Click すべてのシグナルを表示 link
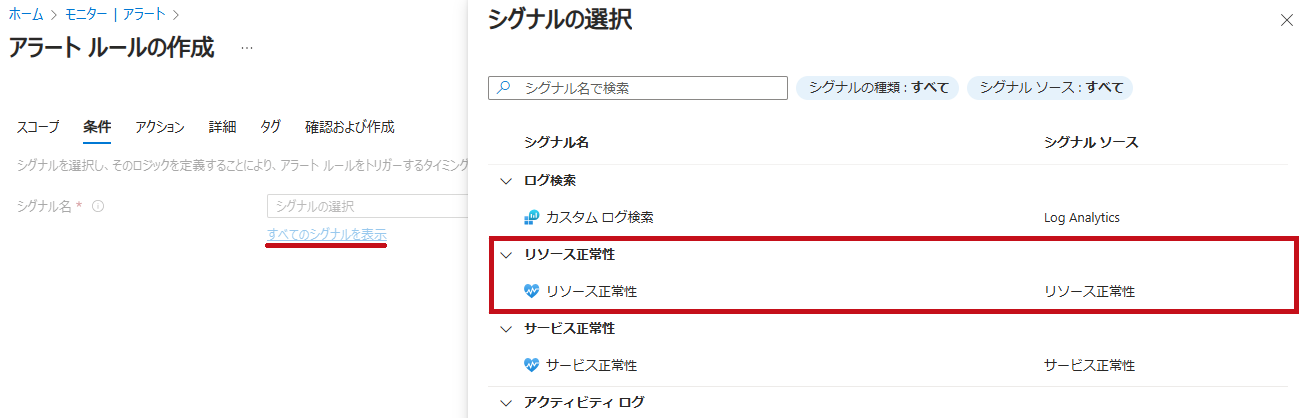The width and height of the screenshot is (1302, 418). click(x=327, y=235)
